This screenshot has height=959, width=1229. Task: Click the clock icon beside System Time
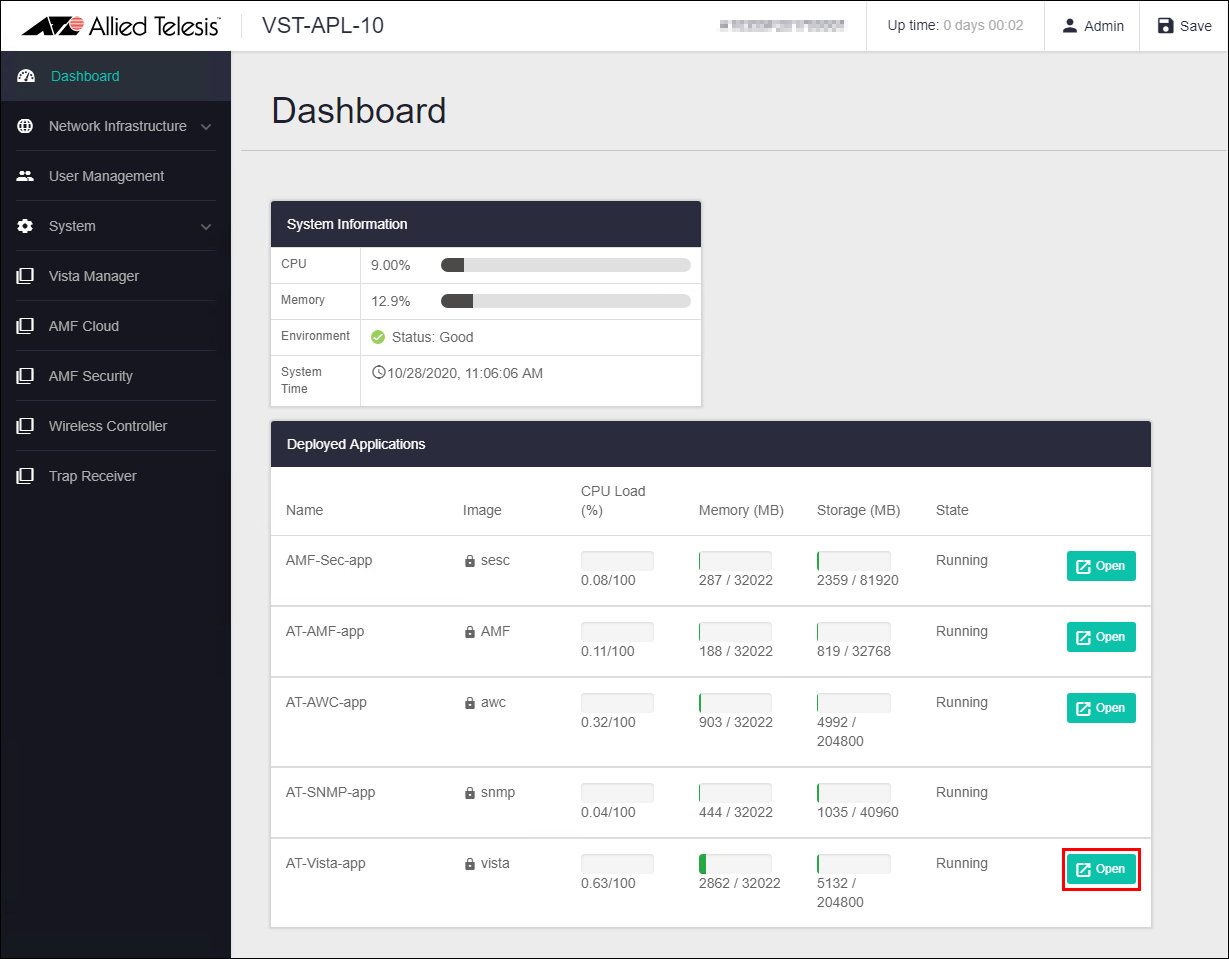[379, 373]
